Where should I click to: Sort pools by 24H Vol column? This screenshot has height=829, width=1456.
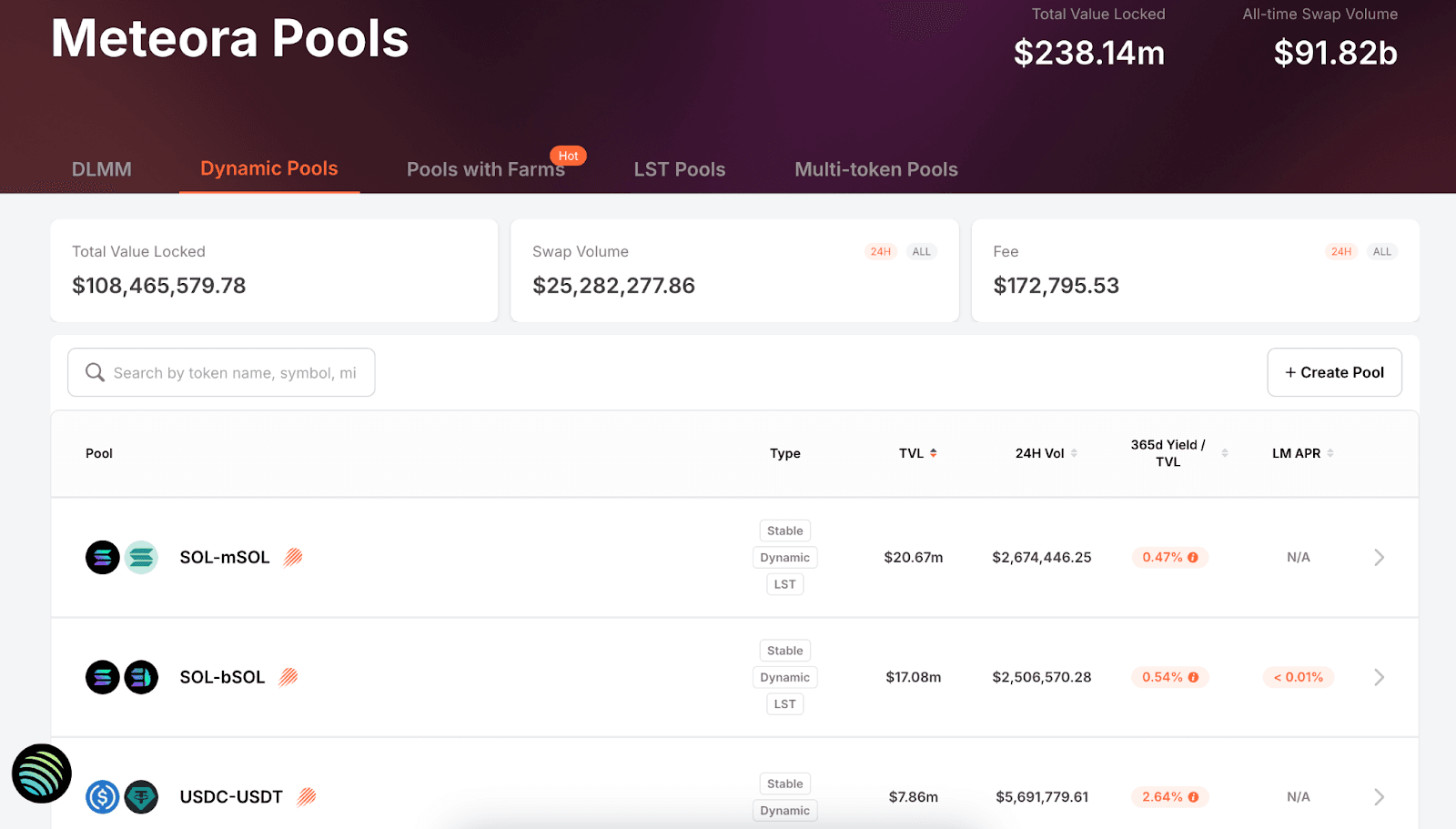click(1046, 453)
